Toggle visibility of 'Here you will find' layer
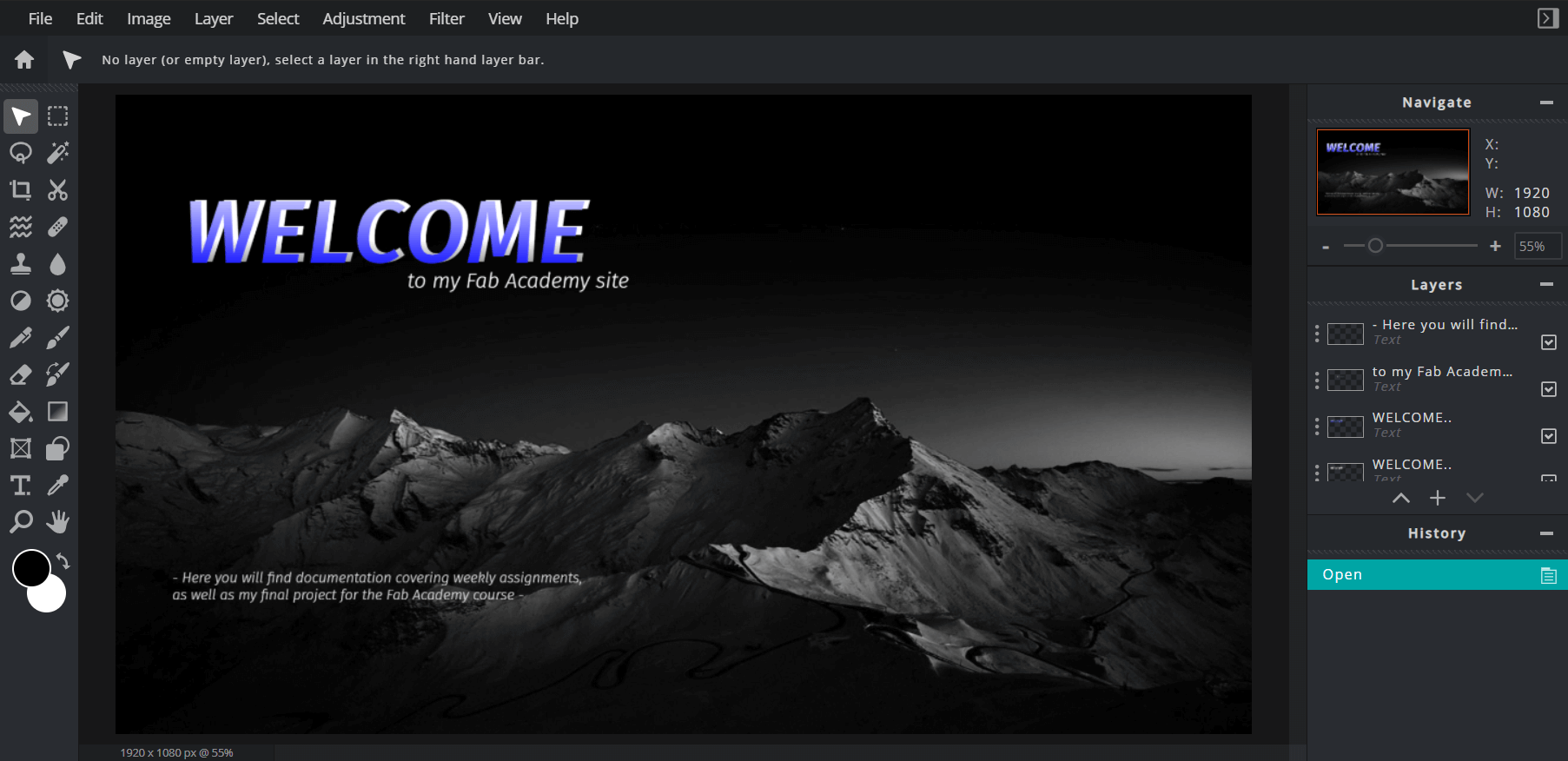Screen dimensions: 1568x761 click(1549, 342)
